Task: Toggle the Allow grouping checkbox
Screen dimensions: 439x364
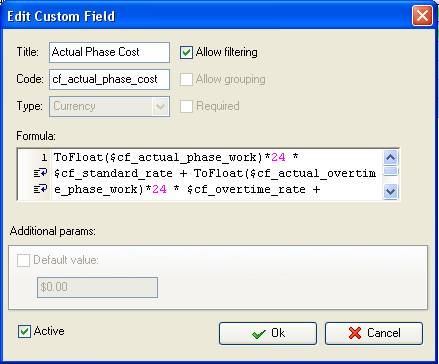Action: click(x=186, y=79)
